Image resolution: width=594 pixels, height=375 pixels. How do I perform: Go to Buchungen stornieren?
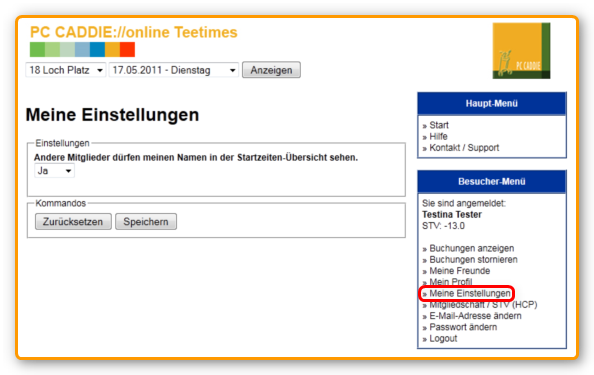473,260
